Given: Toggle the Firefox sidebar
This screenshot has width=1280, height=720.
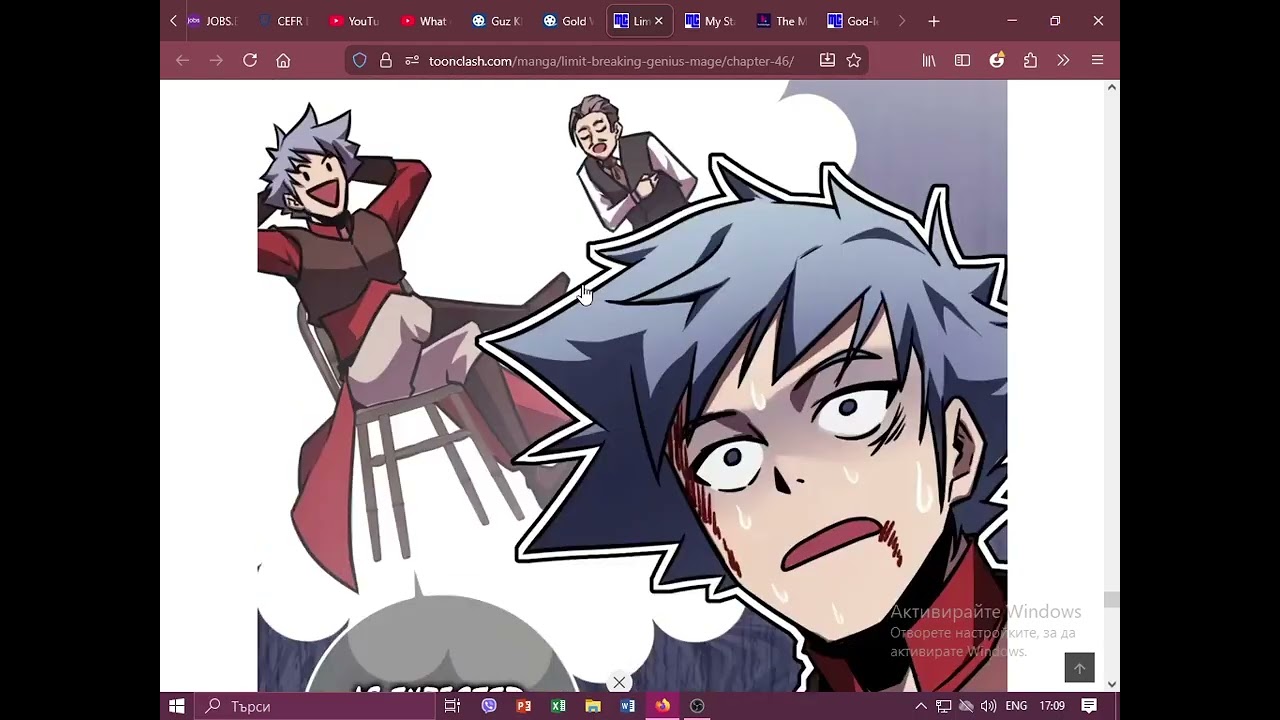Looking at the screenshot, I should tap(962, 60).
